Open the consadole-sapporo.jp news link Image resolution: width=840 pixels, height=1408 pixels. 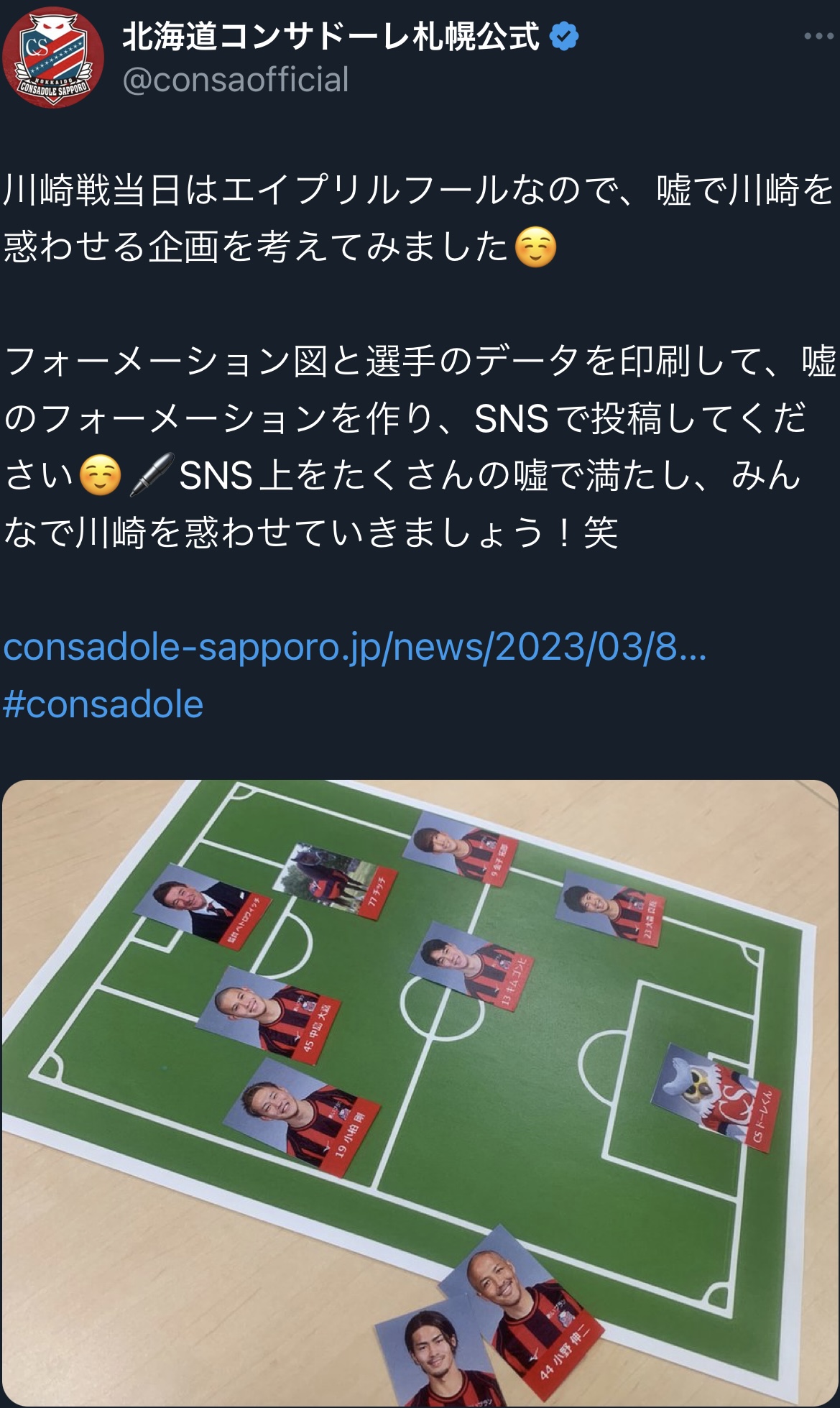click(x=355, y=647)
